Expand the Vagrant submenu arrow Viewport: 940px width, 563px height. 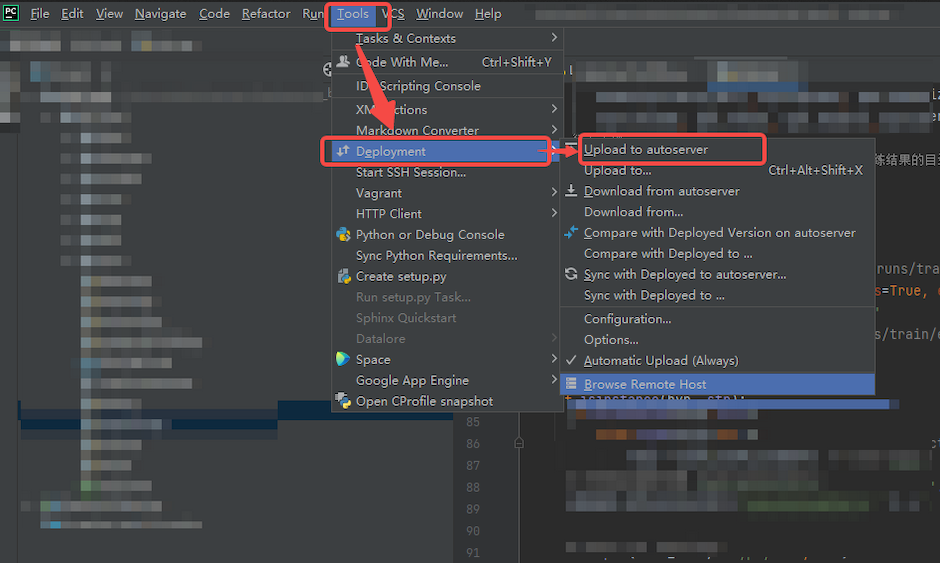tap(554, 192)
